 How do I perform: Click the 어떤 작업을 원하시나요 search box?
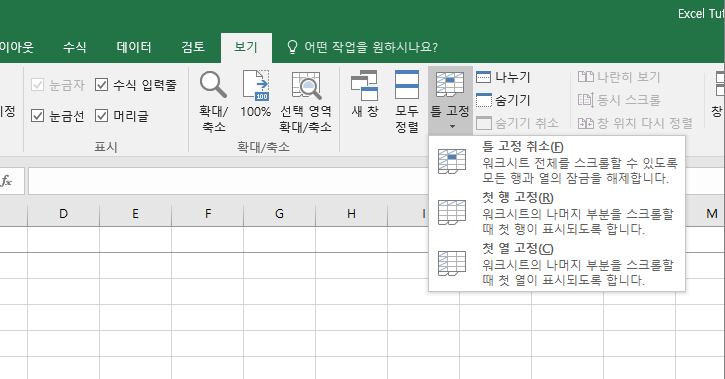tap(370, 47)
